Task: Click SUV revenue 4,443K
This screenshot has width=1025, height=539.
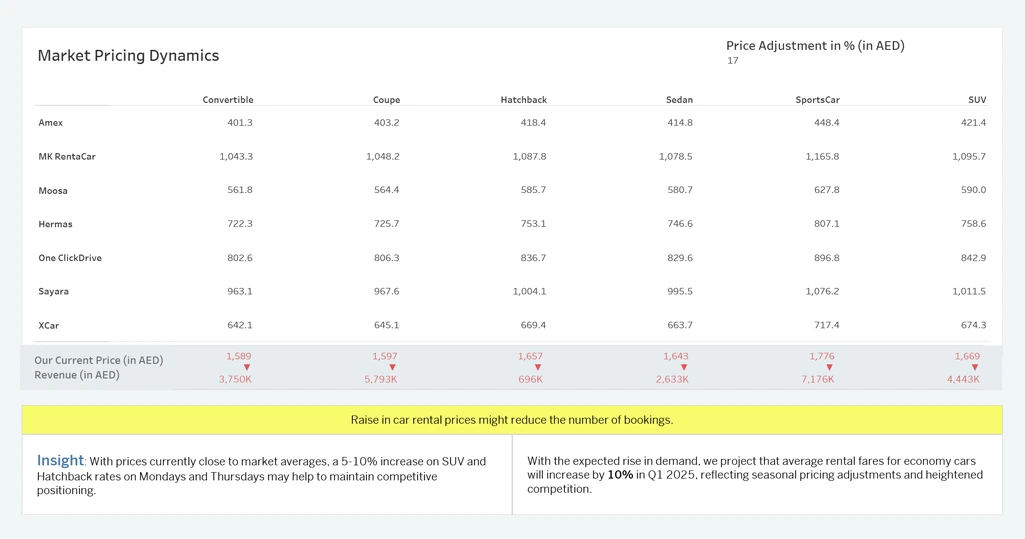Action: (963, 379)
